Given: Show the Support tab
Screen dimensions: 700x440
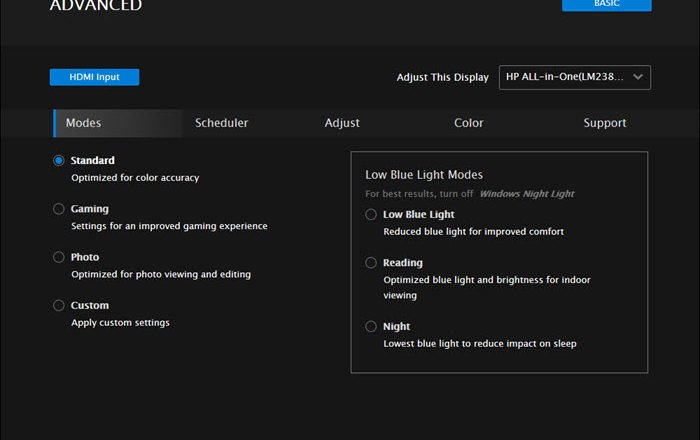Looking at the screenshot, I should 605,123.
